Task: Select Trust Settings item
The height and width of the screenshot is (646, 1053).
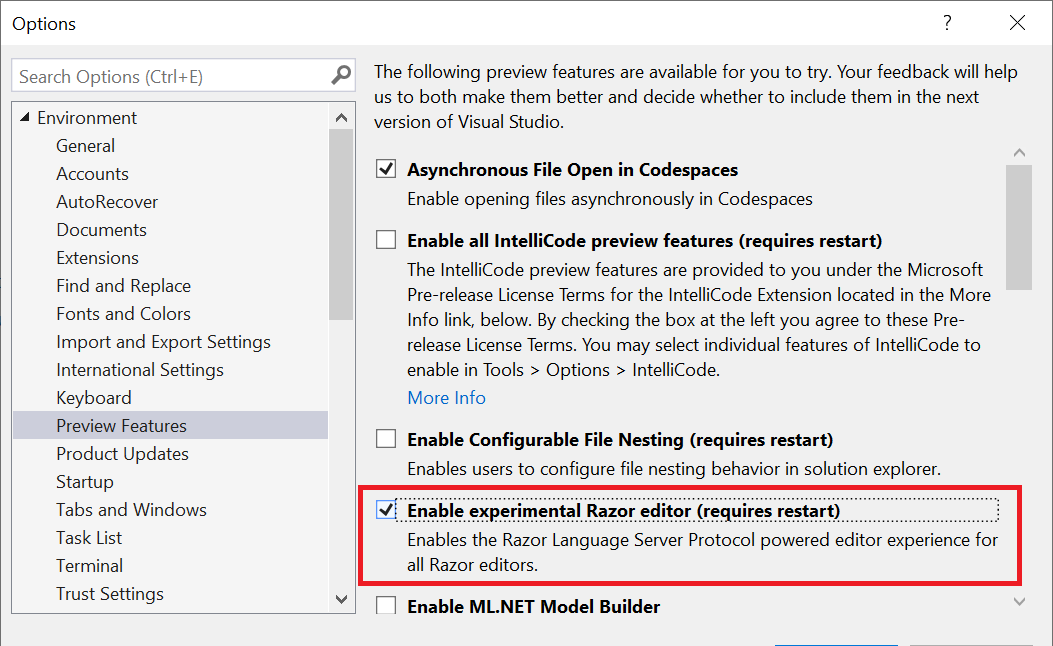Action: (x=109, y=594)
